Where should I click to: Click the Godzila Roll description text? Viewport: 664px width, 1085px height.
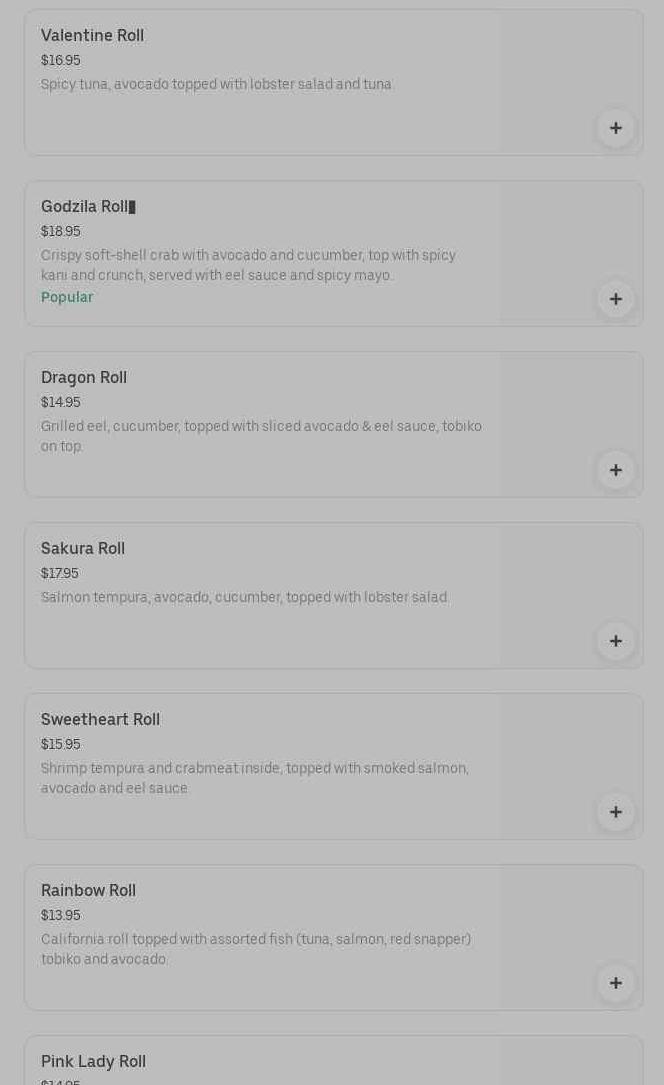click(x=248, y=265)
